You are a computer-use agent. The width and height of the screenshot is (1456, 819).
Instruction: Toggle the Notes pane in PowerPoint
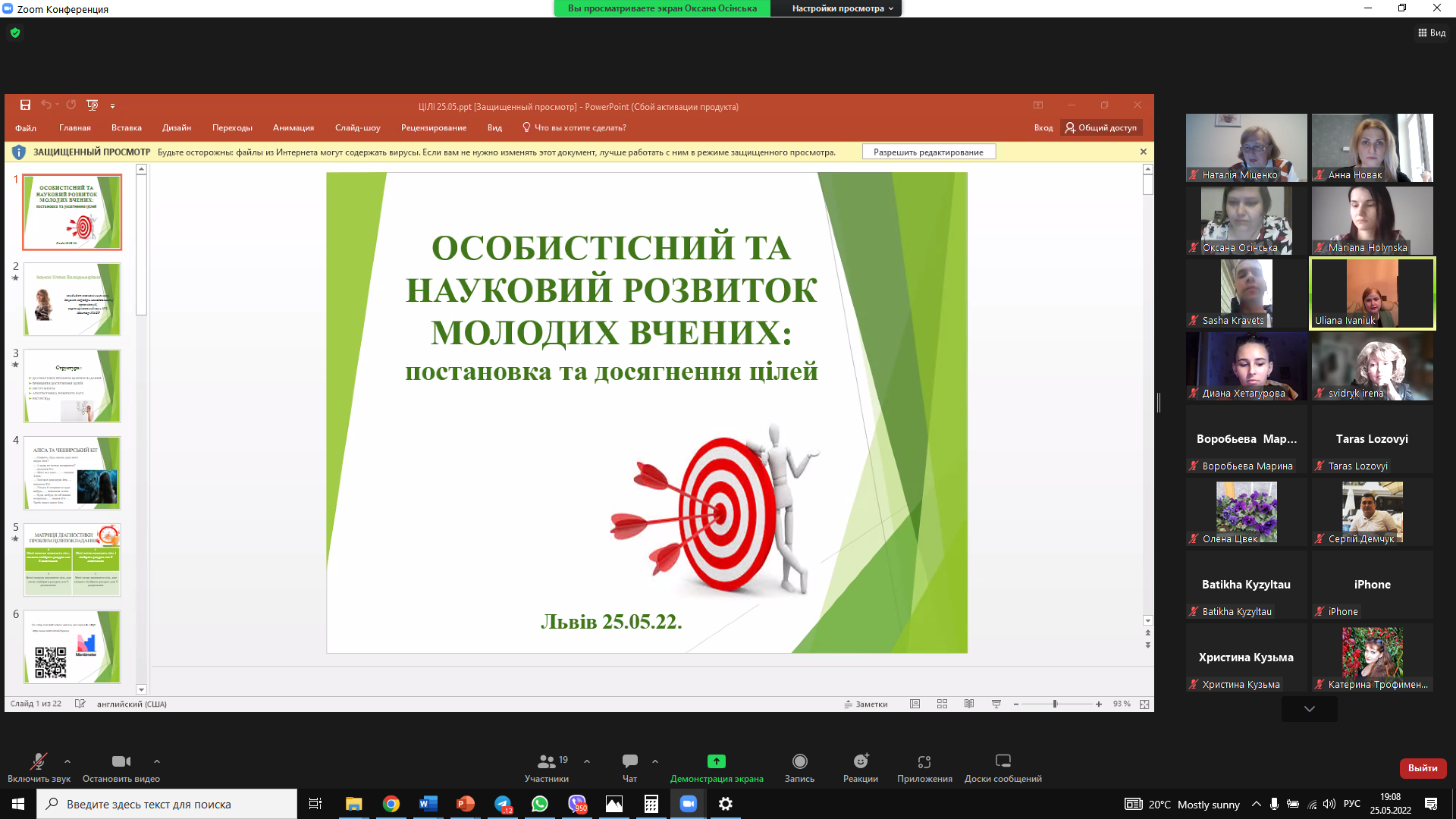point(865,704)
